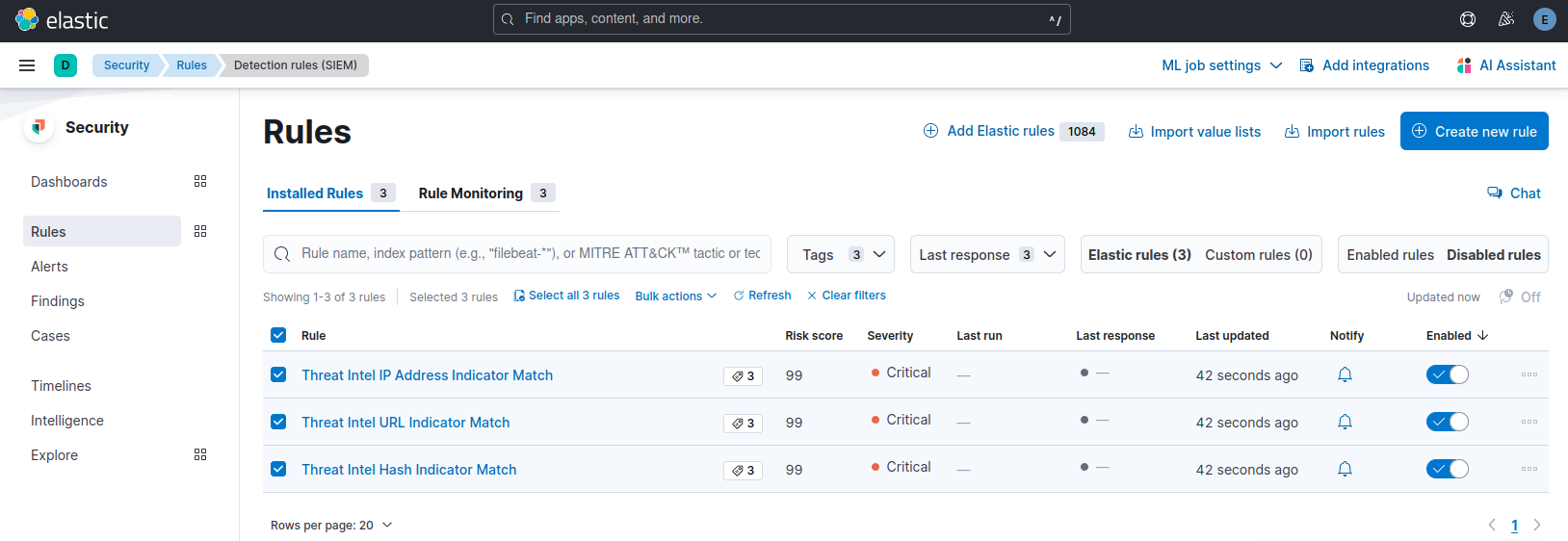This screenshot has width=1568, height=541.
Task: Uncheck Threat Intel URL Indicator Match row
Action: [278, 422]
